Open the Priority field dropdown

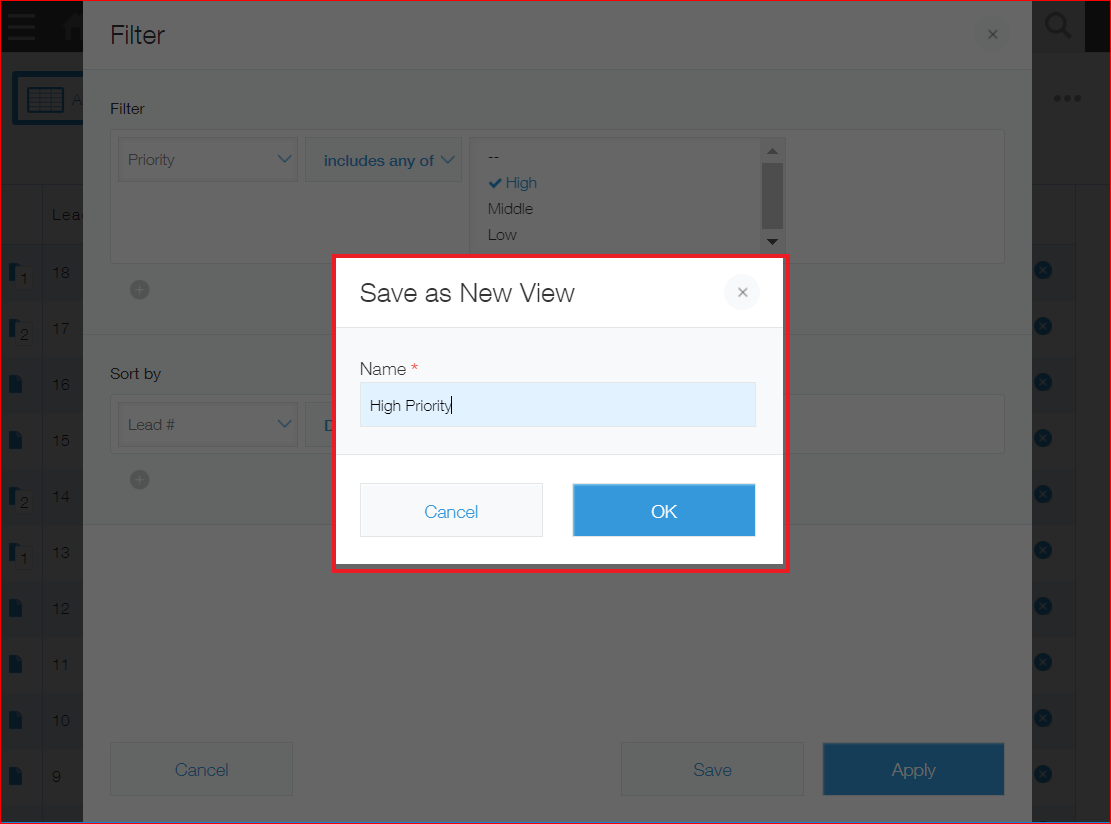208,160
